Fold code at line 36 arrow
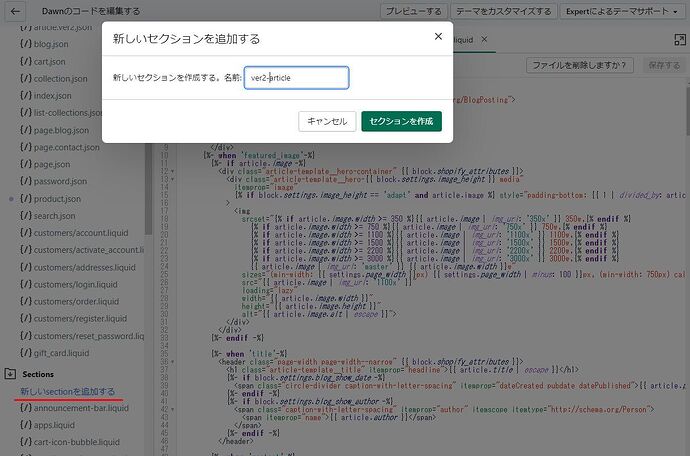The width and height of the screenshot is (690, 456). point(172,362)
